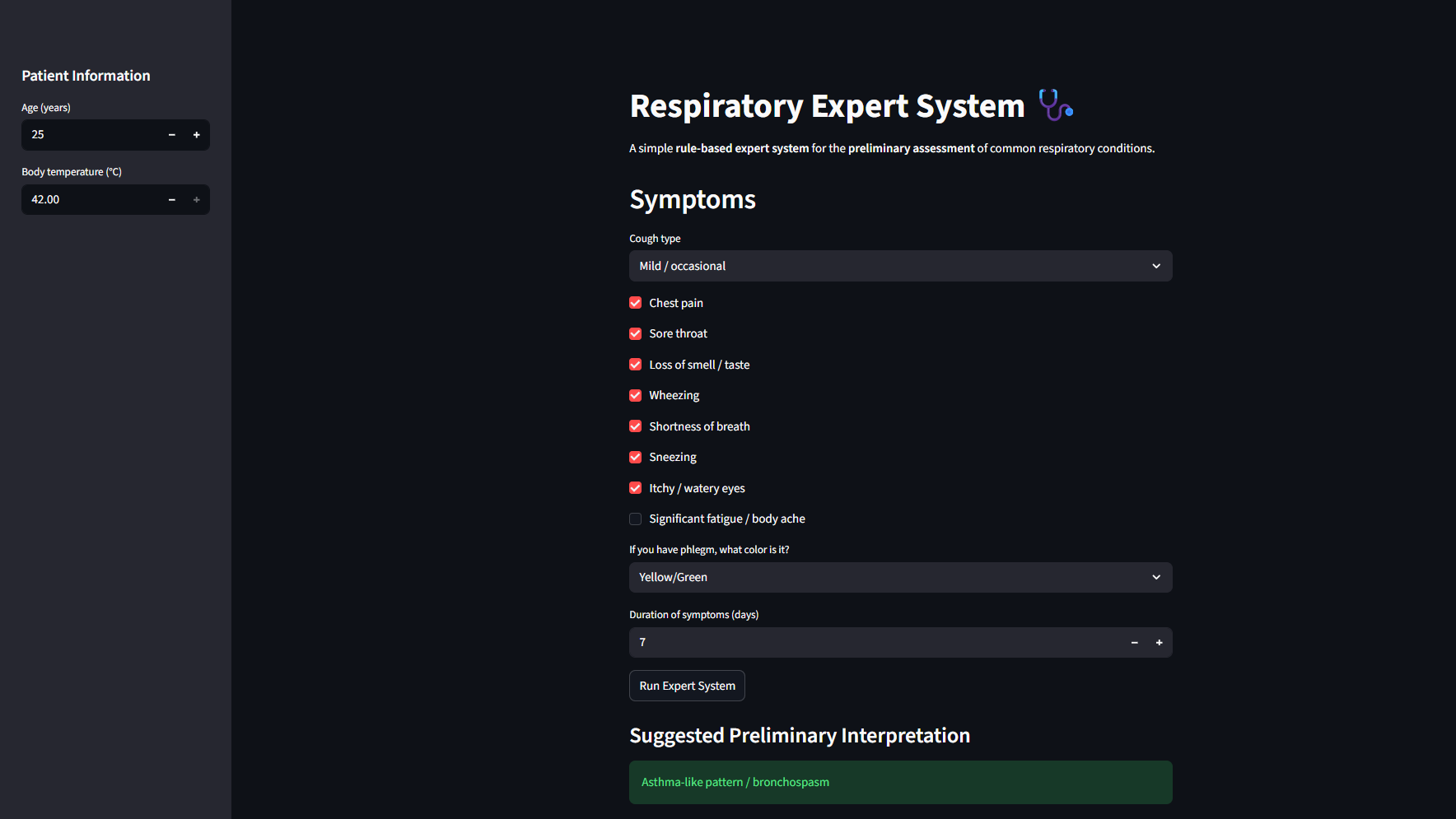Toggle the Wheezing checkbox off
Viewport: 1456px width, 819px height.
[636, 395]
